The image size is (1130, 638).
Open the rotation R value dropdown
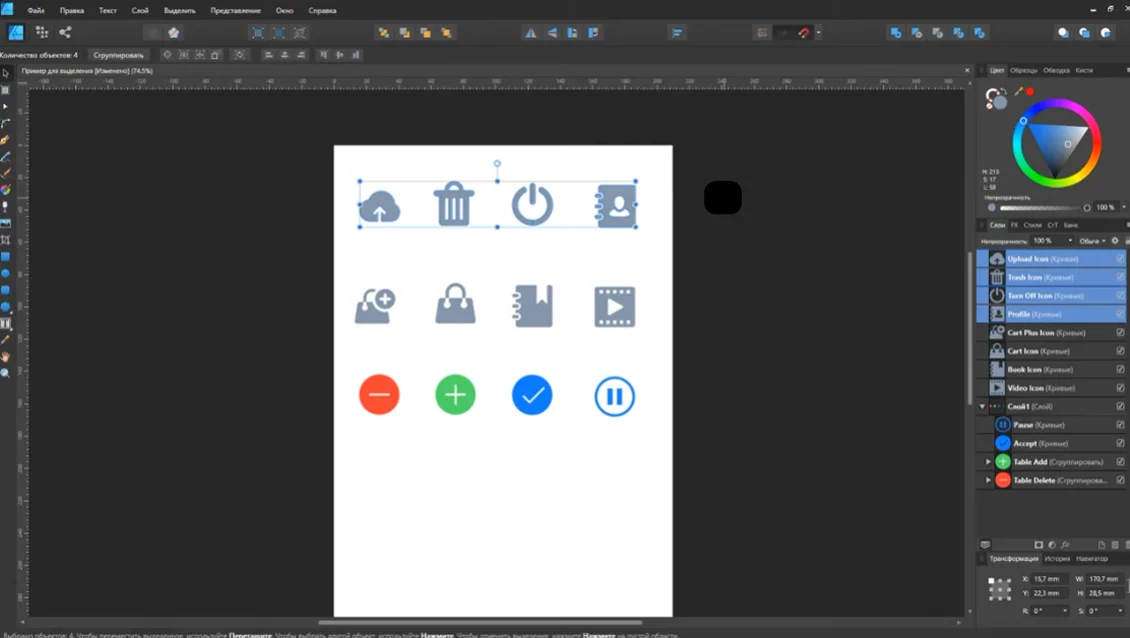pyautogui.click(x=1065, y=611)
